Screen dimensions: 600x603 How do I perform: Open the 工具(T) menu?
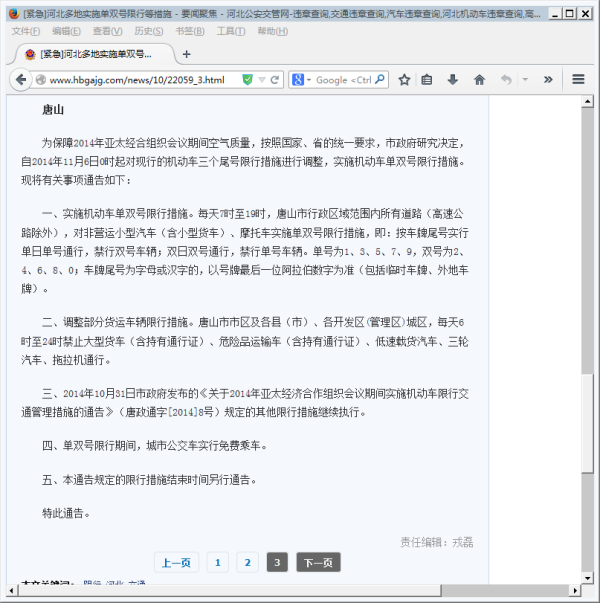pyautogui.click(x=230, y=31)
